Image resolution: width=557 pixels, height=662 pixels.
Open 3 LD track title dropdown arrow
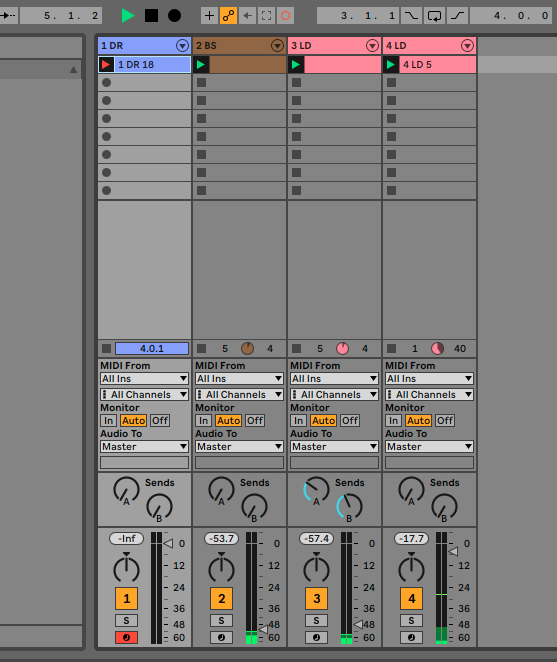pyautogui.click(x=372, y=46)
